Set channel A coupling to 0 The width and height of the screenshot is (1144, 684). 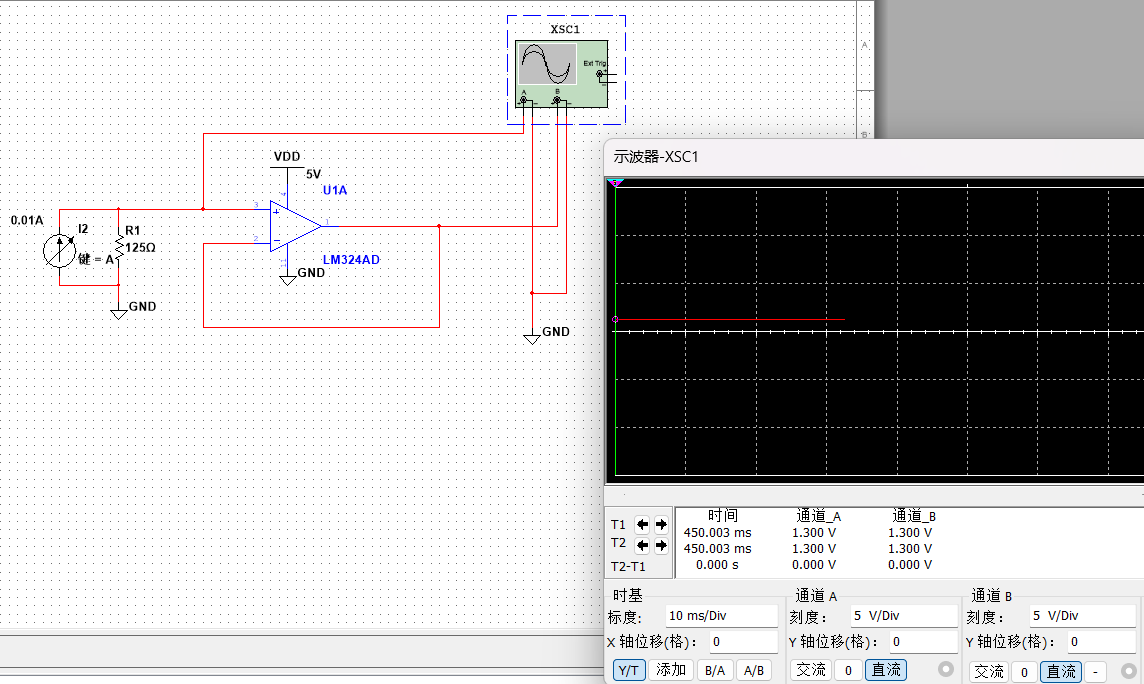848,670
